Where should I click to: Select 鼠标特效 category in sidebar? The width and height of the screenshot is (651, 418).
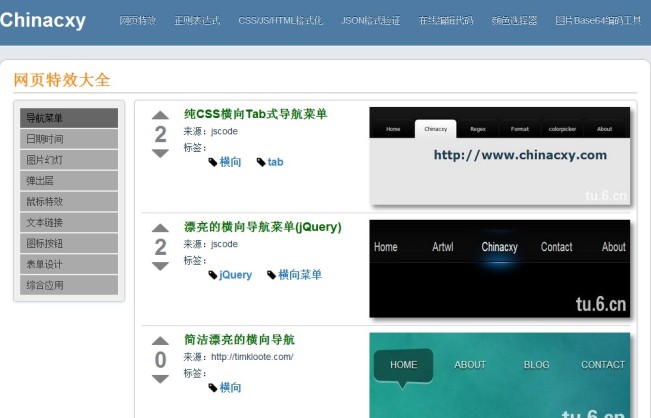[x=69, y=202]
